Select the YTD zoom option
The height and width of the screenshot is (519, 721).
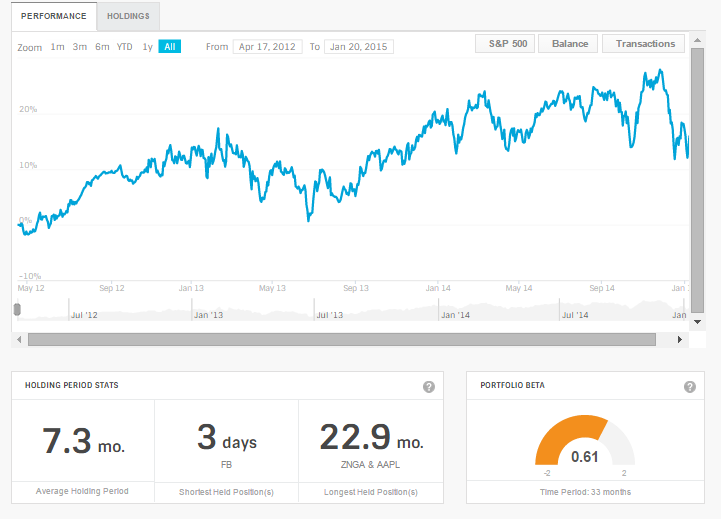click(124, 47)
